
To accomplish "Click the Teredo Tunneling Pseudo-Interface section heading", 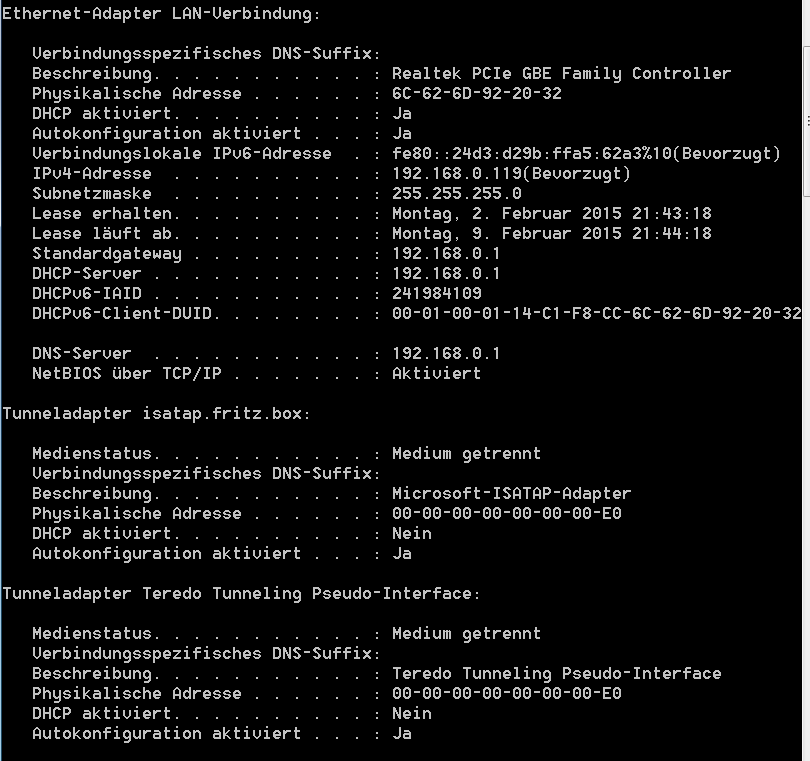I will (x=241, y=594).
